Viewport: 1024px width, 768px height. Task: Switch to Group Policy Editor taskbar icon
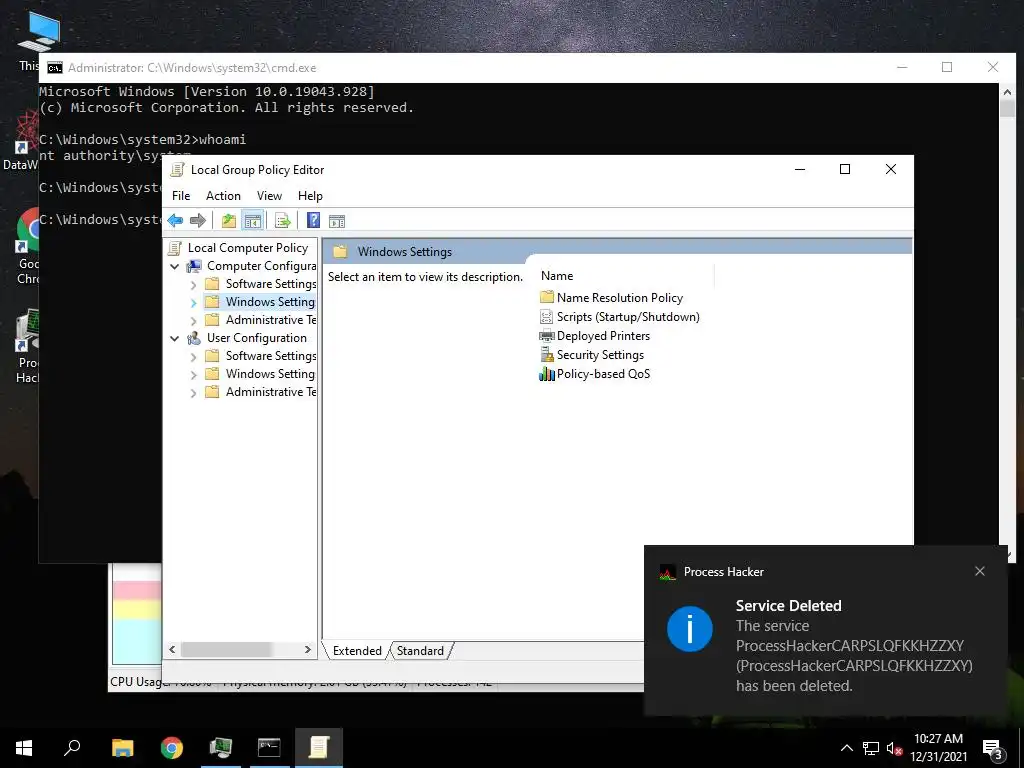319,748
